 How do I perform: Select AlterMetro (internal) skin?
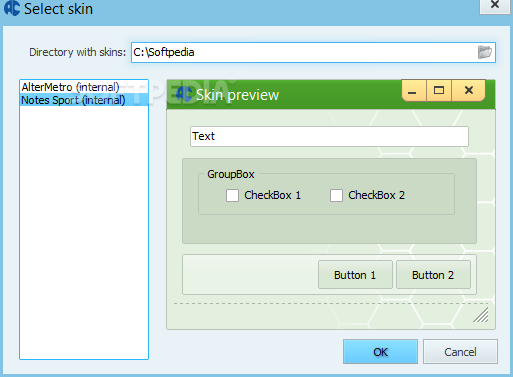pos(84,87)
